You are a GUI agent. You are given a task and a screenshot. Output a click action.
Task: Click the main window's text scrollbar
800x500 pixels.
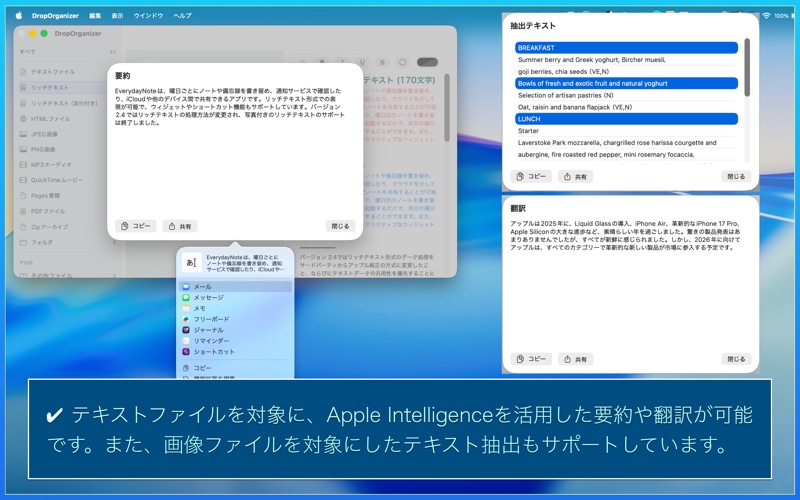(x=447, y=108)
